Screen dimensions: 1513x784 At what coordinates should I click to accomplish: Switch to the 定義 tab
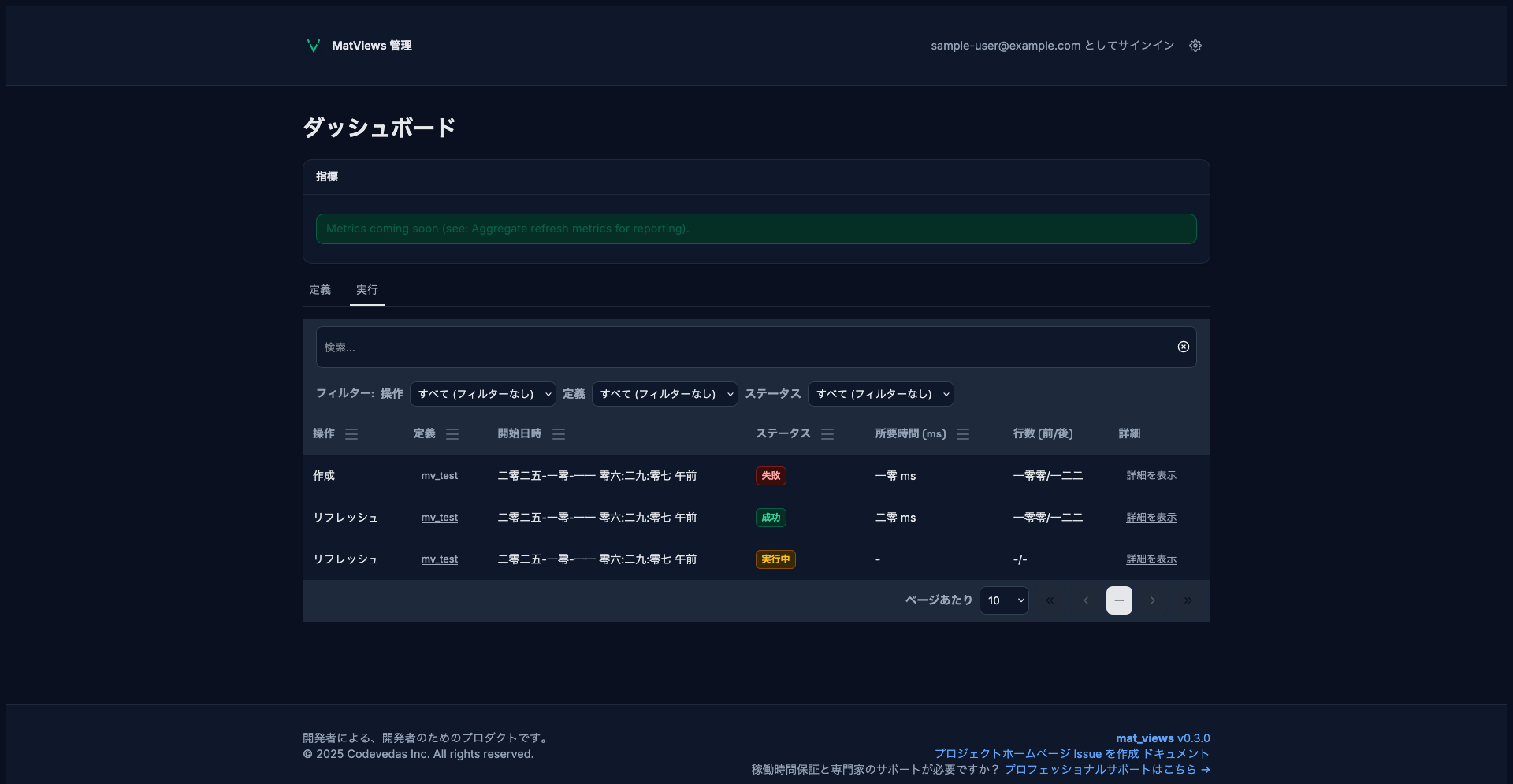[x=320, y=290]
